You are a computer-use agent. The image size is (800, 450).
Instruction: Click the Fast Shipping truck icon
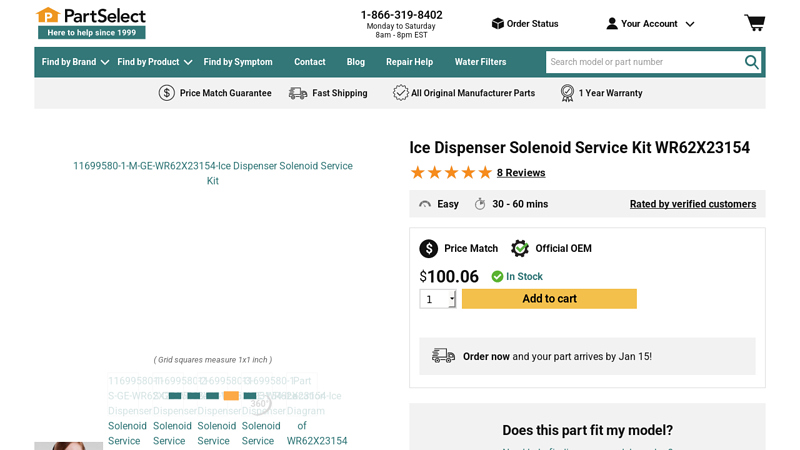[x=298, y=93]
